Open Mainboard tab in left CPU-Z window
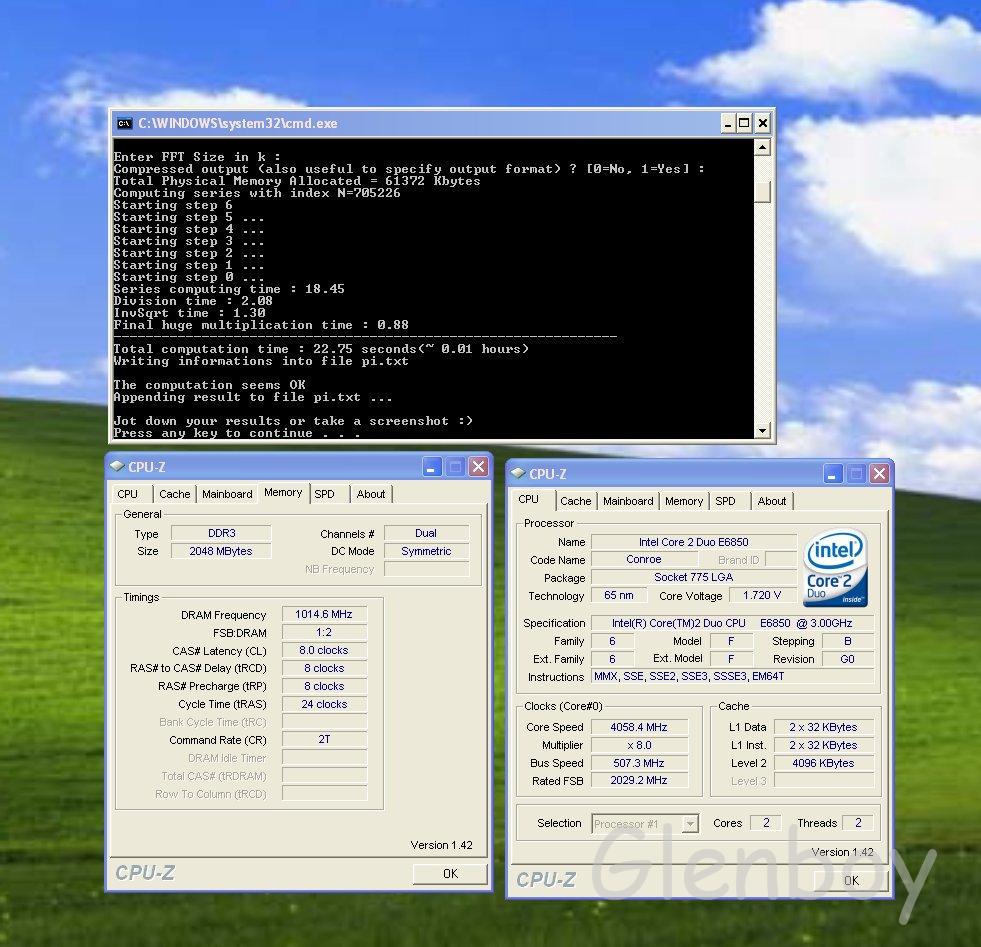 pos(227,494)
